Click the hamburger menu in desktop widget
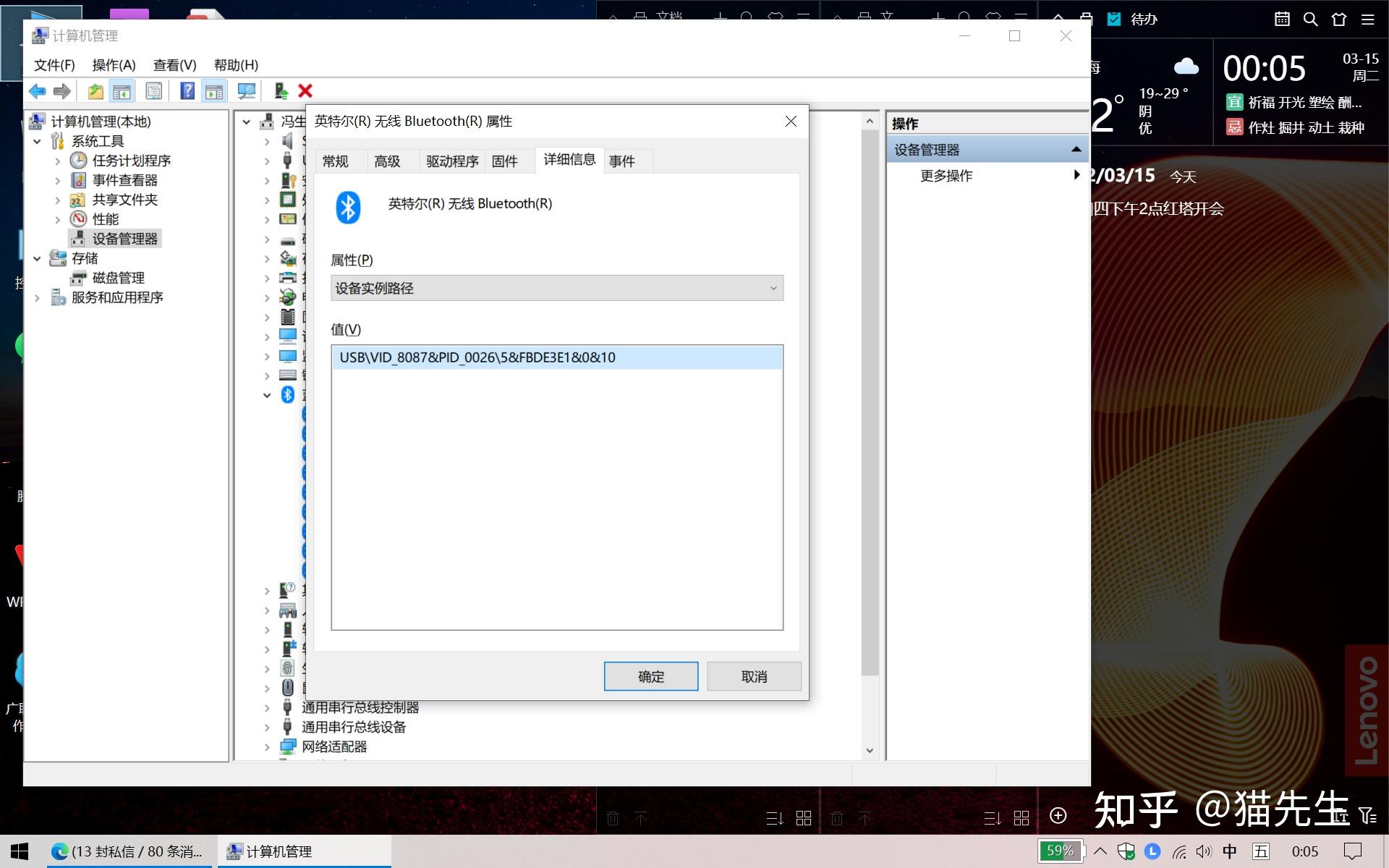 1367,20
